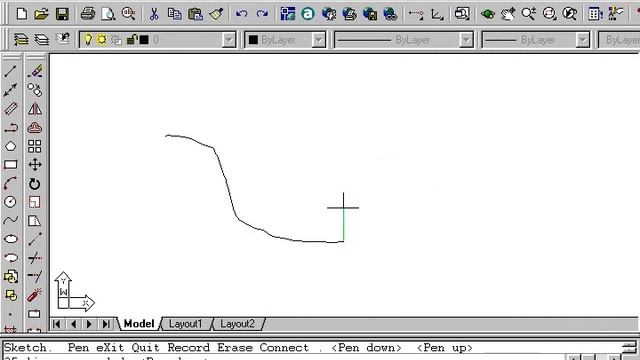Click the Insert Hyperlink icon

point(391,14)
